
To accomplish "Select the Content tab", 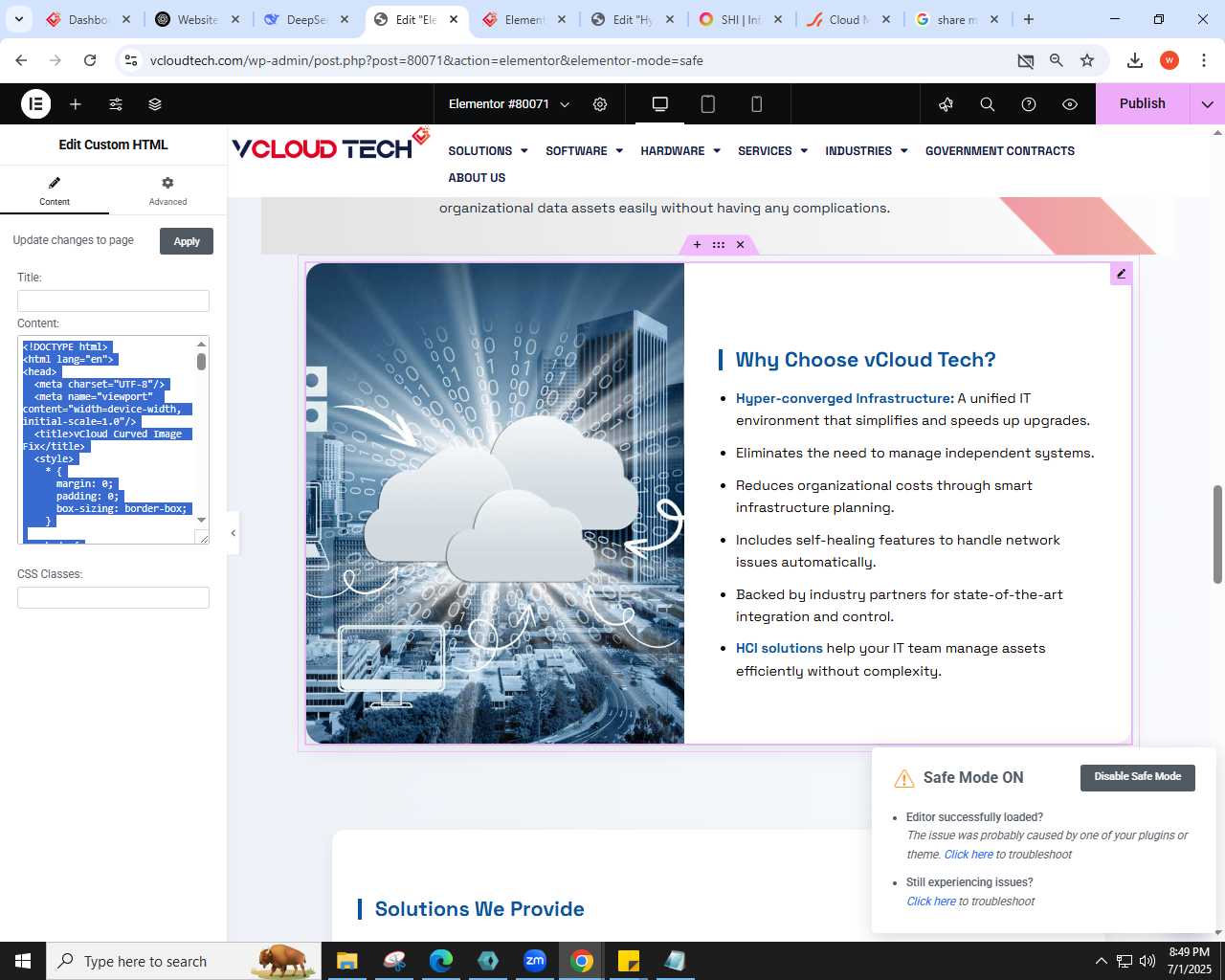I will pyautogui.click(x=55, y=190).
